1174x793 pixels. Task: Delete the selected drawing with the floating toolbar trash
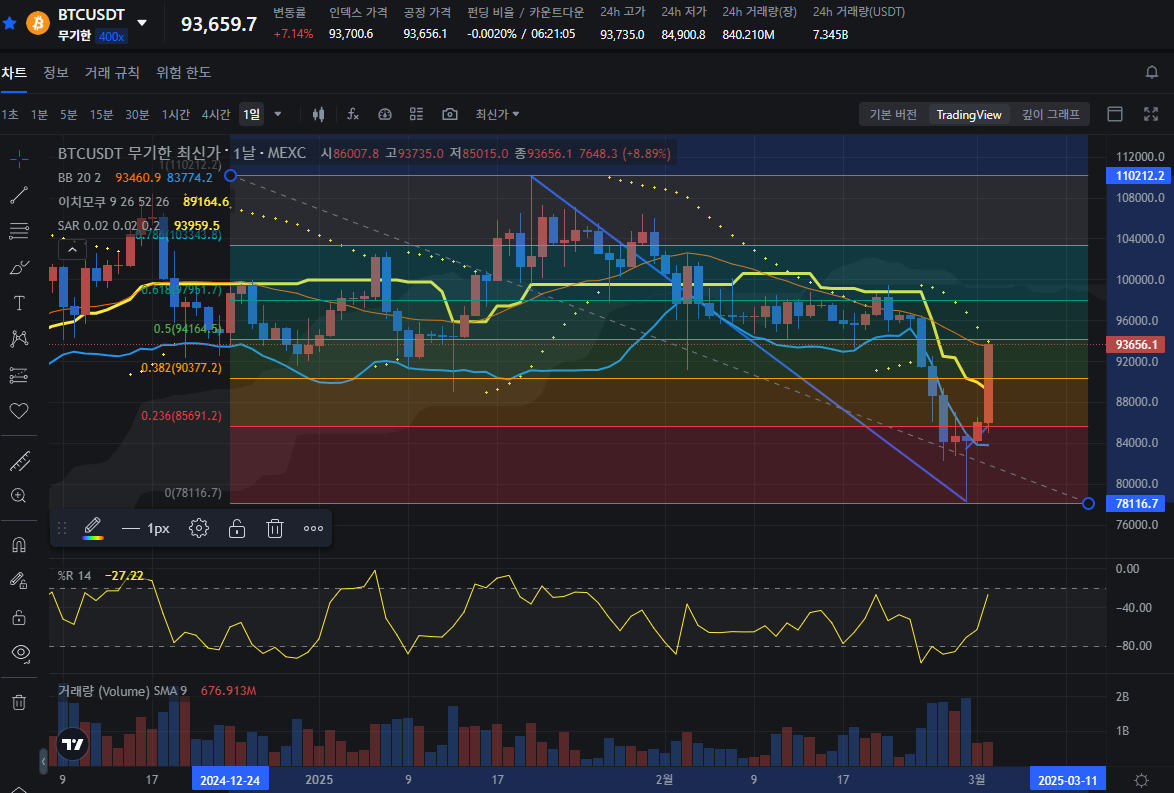[275, 528]
